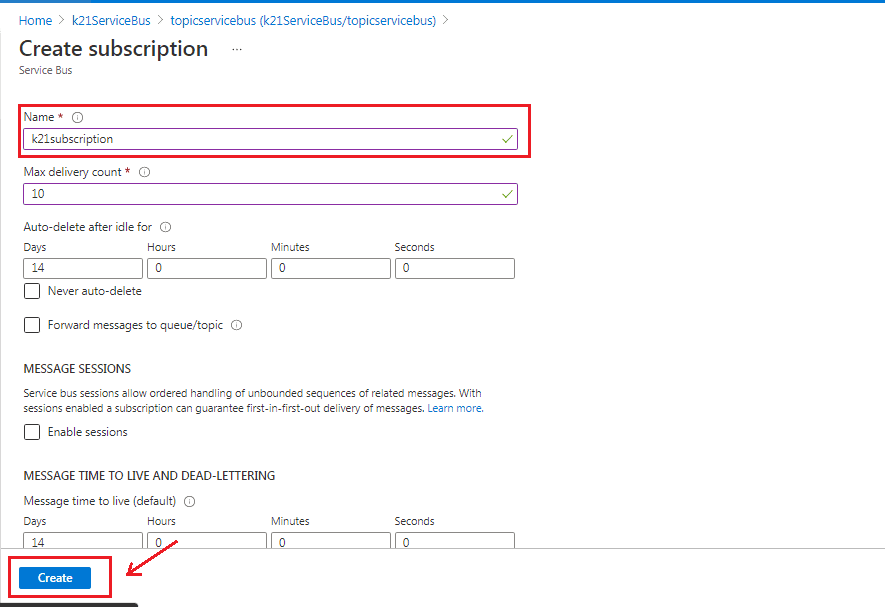
Task: Click the green checkmark in the Name field
Action: [506, 139]
